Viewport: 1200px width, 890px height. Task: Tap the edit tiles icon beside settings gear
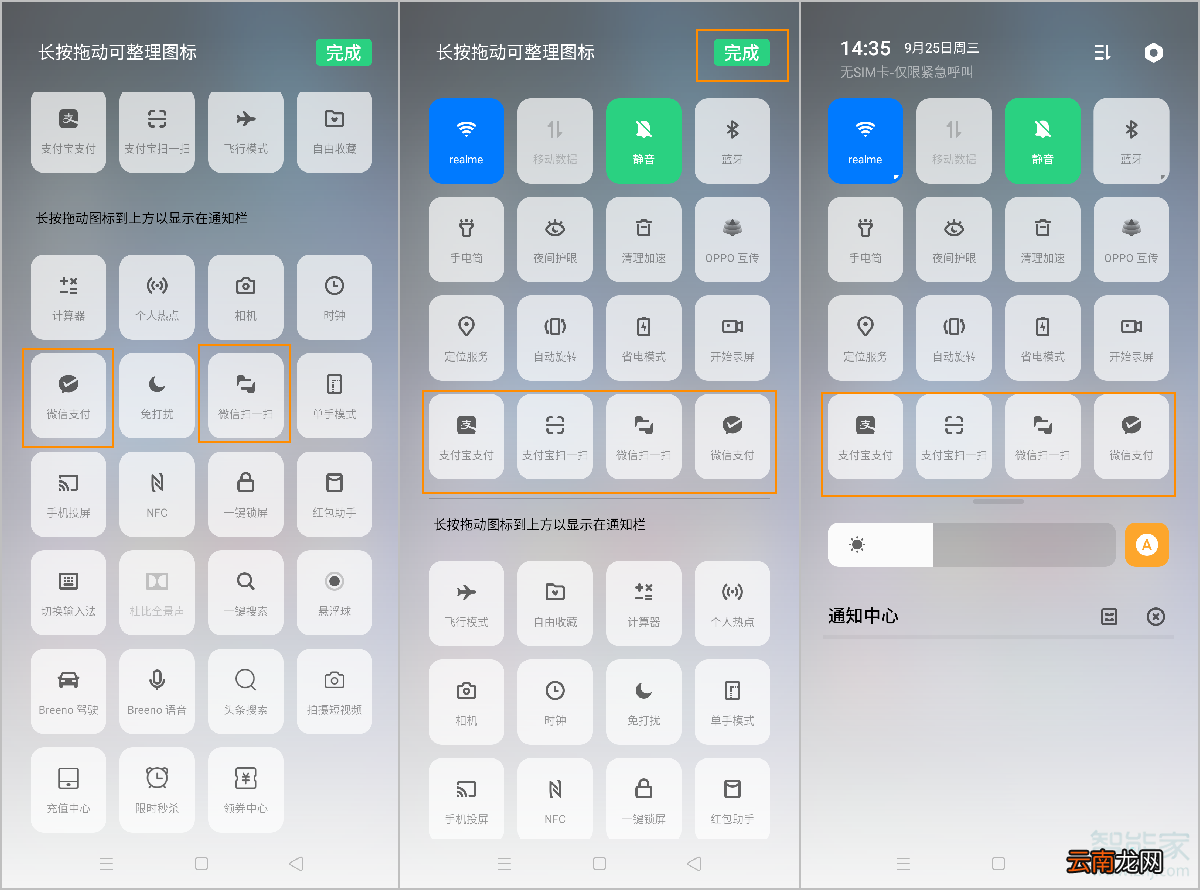(x=1102, y=53)
